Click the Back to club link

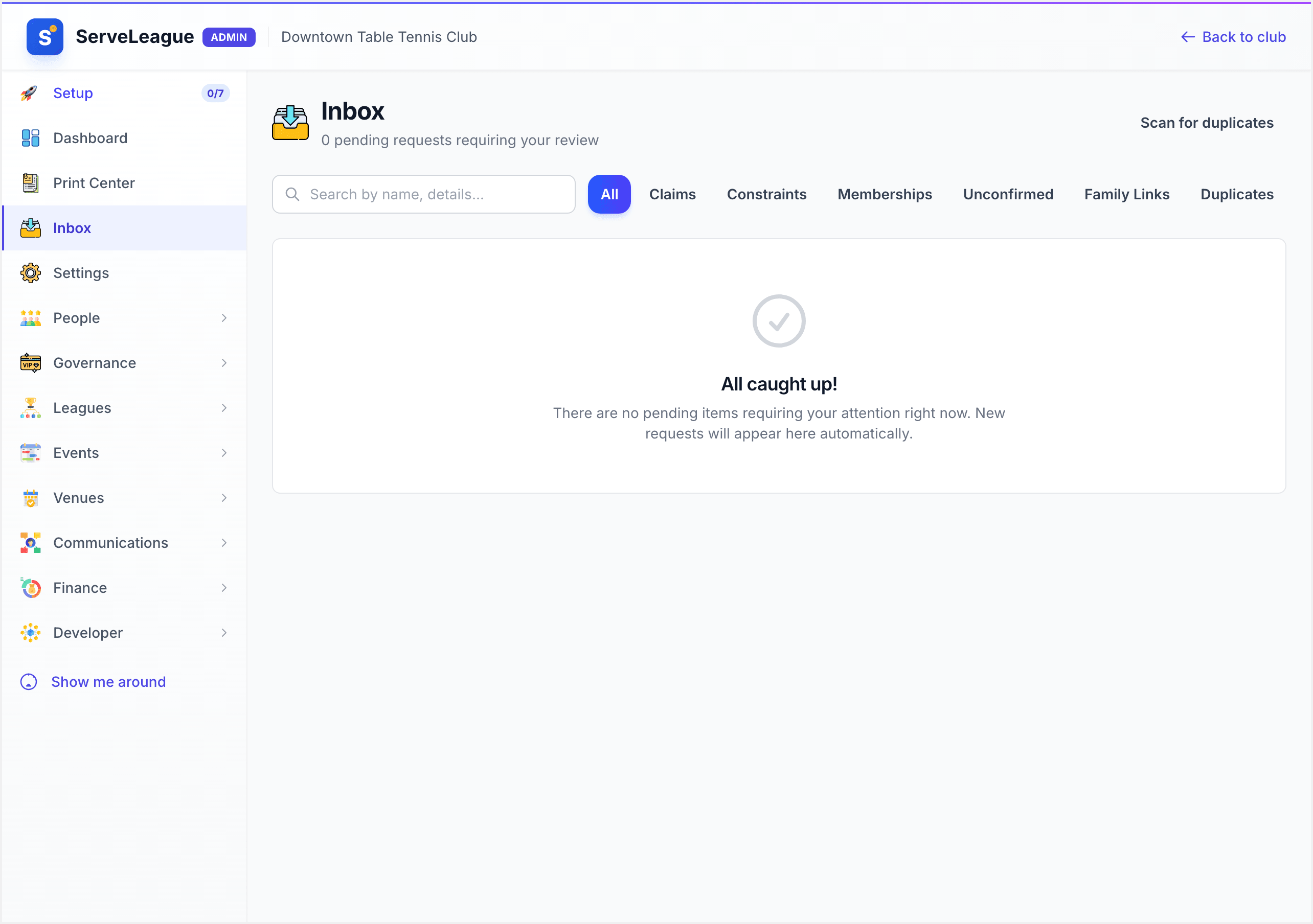pos(1233,37)
